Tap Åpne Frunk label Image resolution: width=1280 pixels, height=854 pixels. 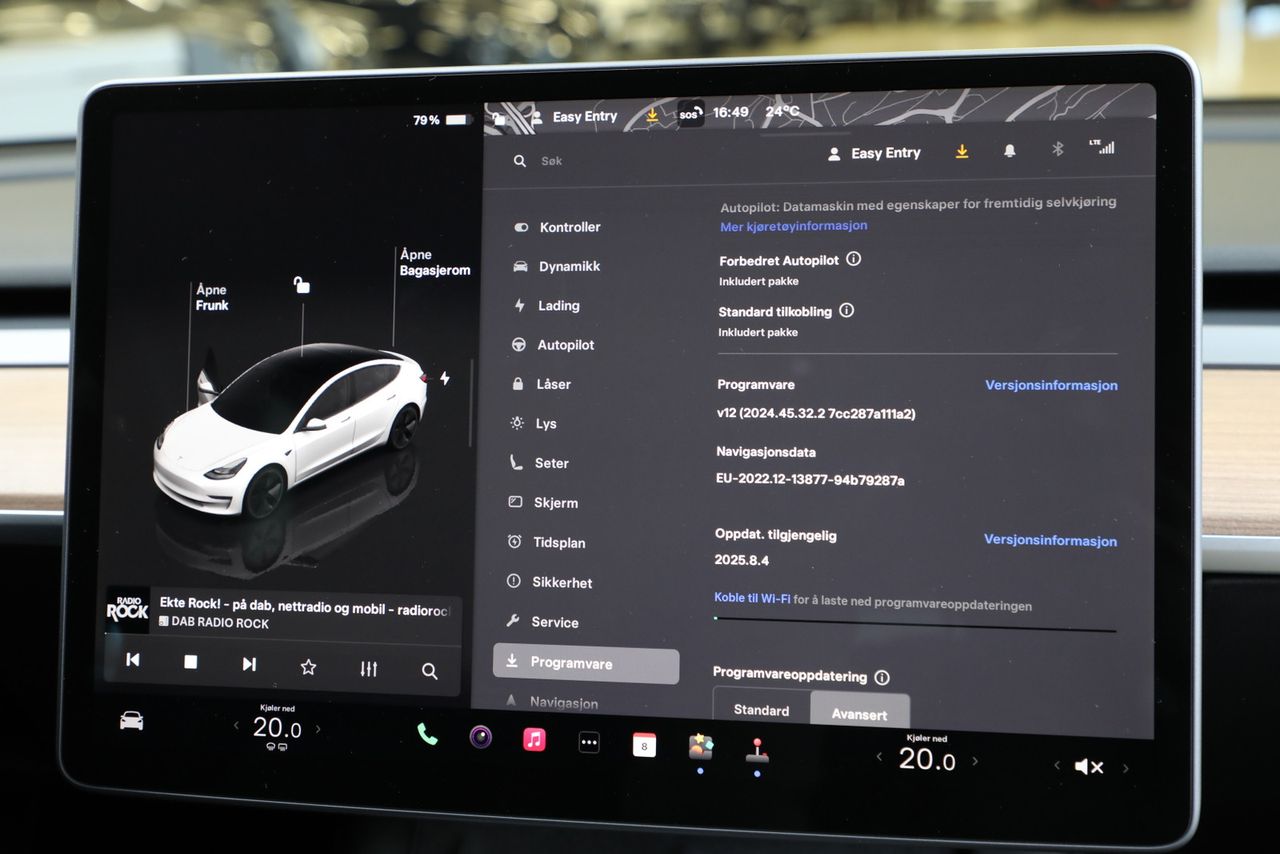click(x=212, y=297)
